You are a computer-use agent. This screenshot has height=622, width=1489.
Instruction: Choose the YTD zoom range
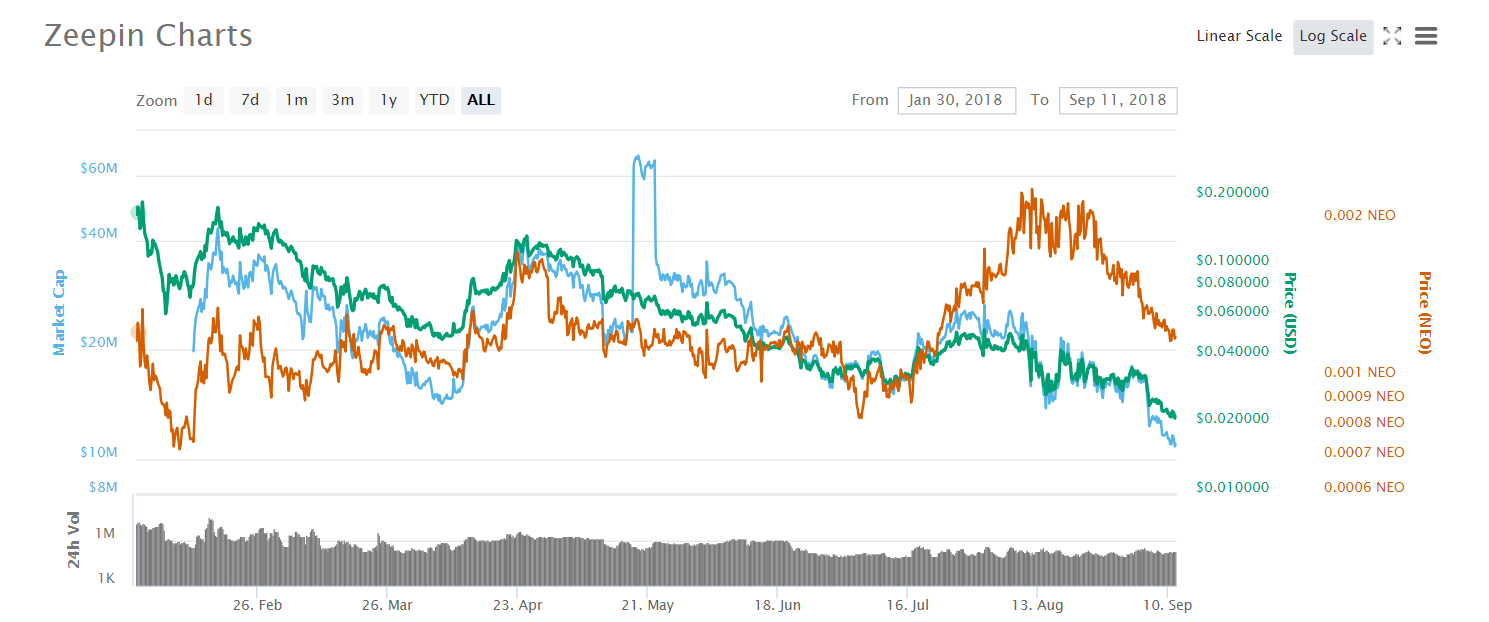pyautogui.click(x=434, y=100)
